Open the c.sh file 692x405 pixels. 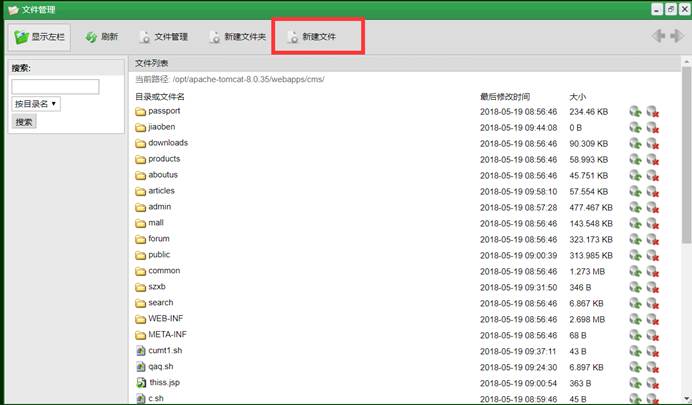[156, 398]
